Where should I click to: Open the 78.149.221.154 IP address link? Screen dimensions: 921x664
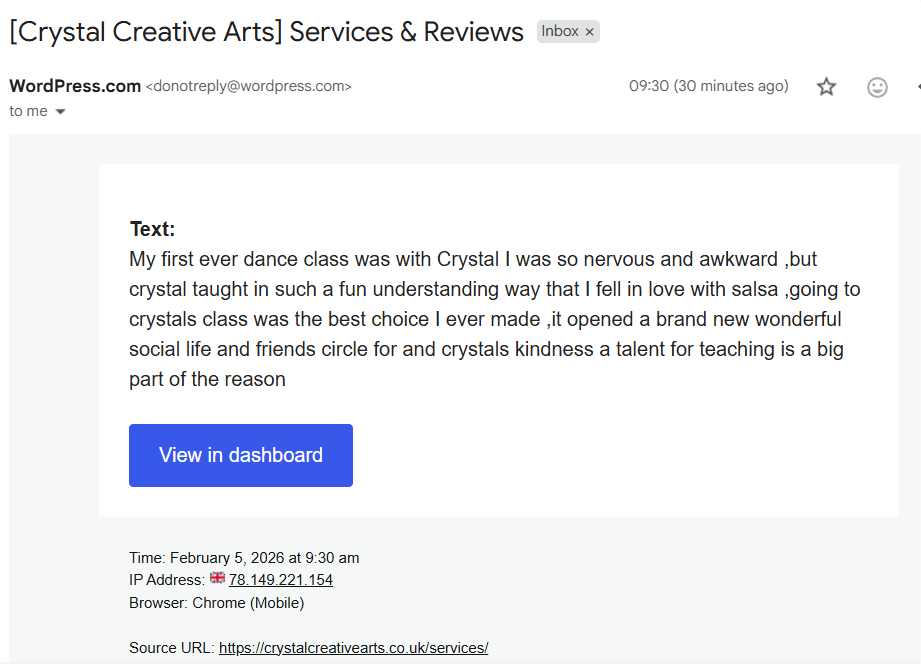pos(280,580)
